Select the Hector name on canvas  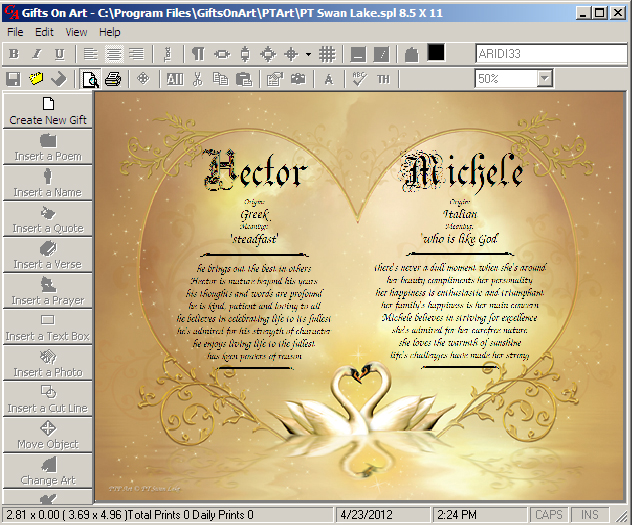click(x=255, y=171)
